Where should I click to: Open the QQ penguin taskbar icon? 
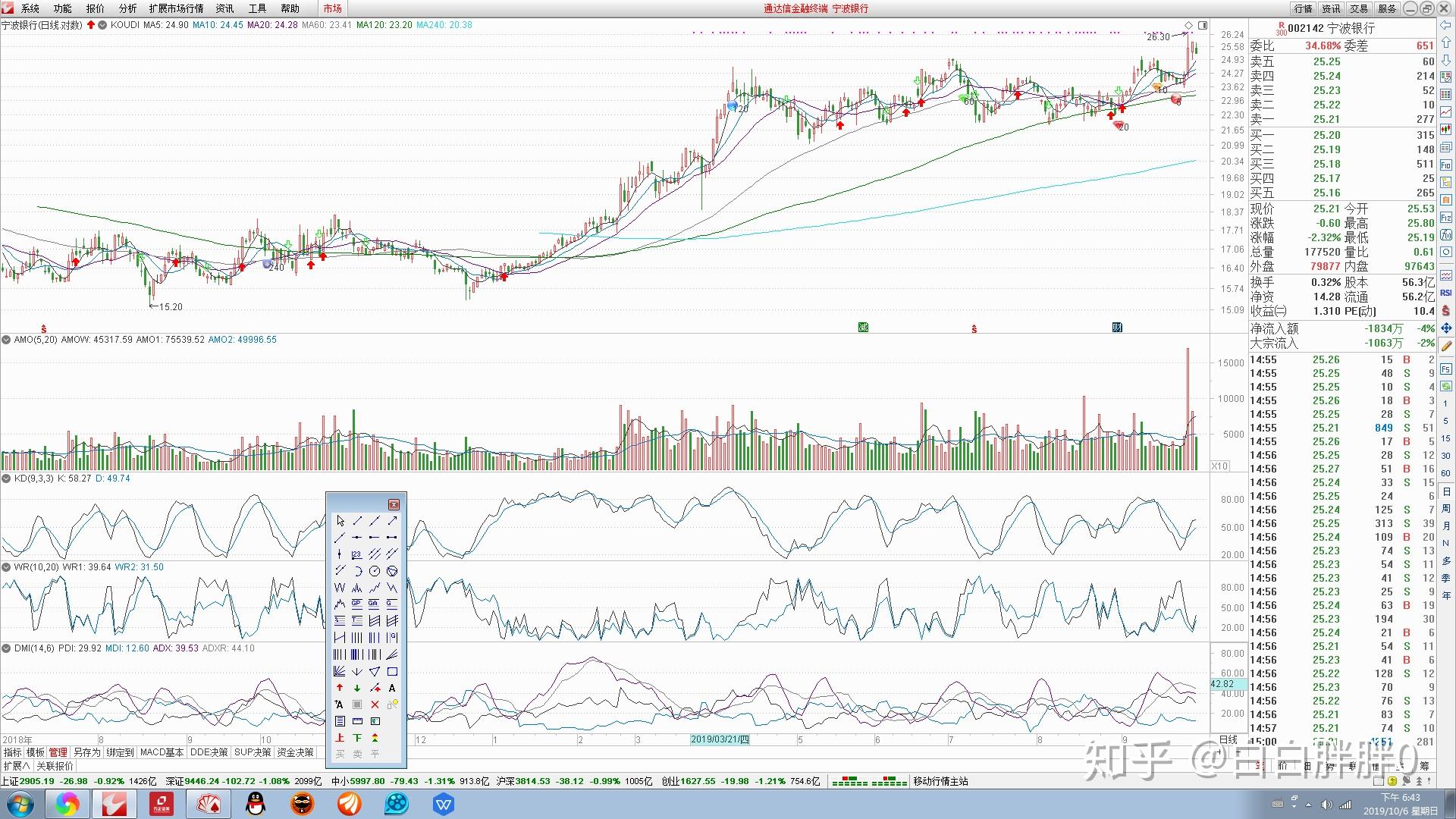(x=256, y=804)
